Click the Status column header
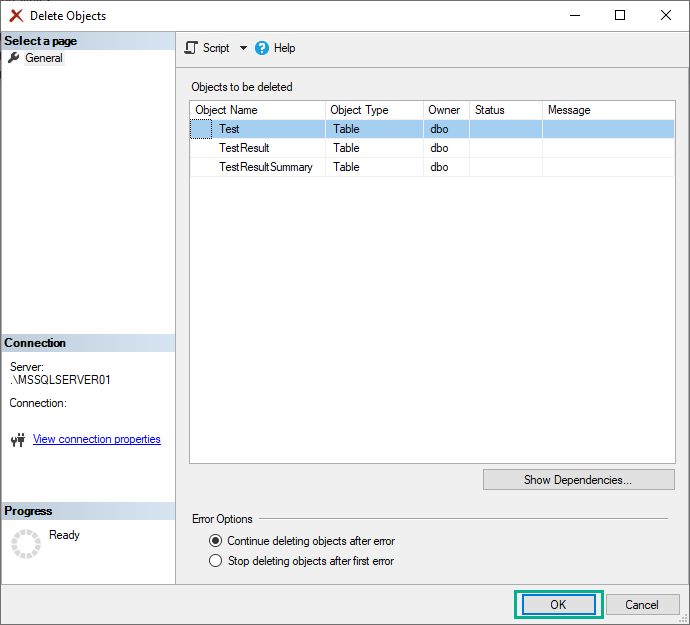 click(x=506, y=110)
